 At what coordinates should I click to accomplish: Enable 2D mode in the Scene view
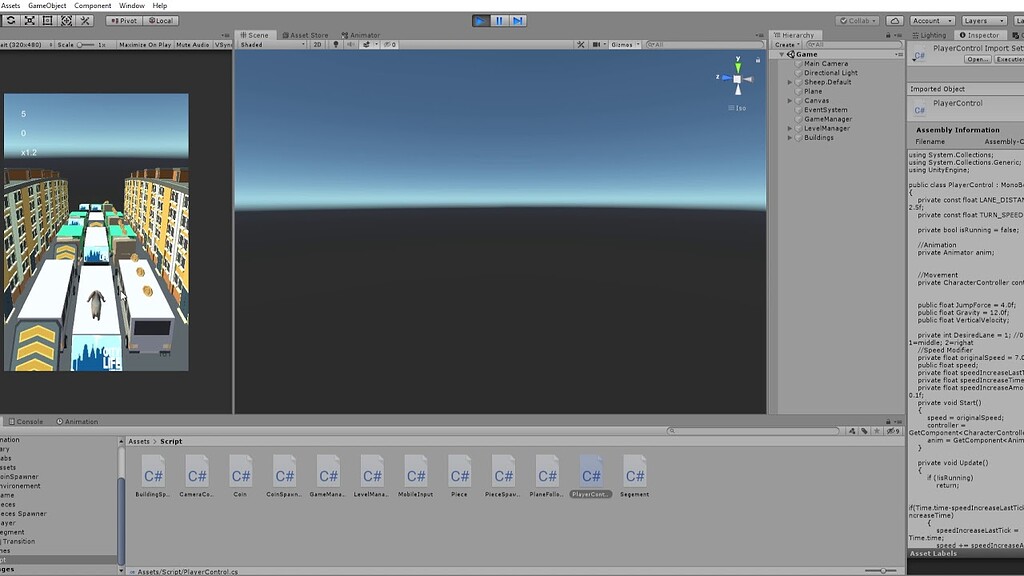point(319,45)
